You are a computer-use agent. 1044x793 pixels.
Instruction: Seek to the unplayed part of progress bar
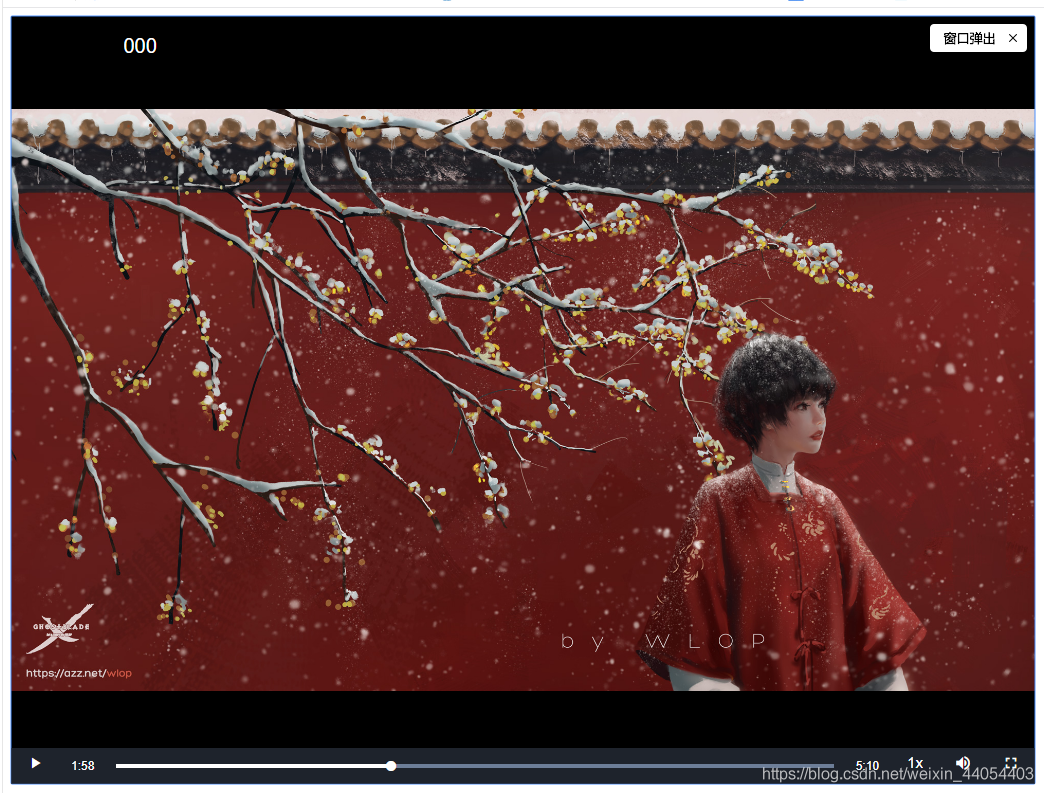615,766
